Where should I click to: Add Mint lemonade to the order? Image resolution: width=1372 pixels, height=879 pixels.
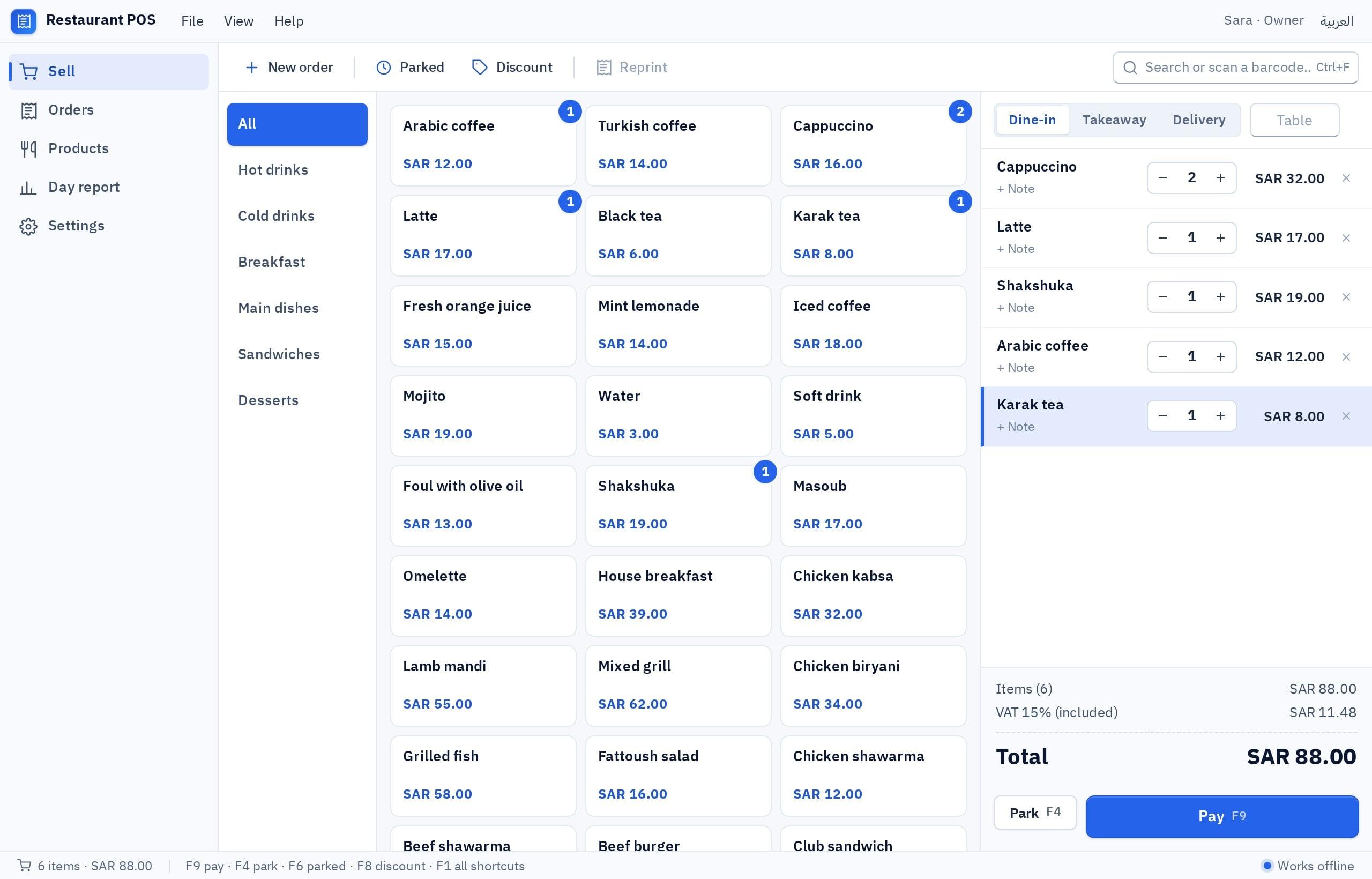click(678, 325)
